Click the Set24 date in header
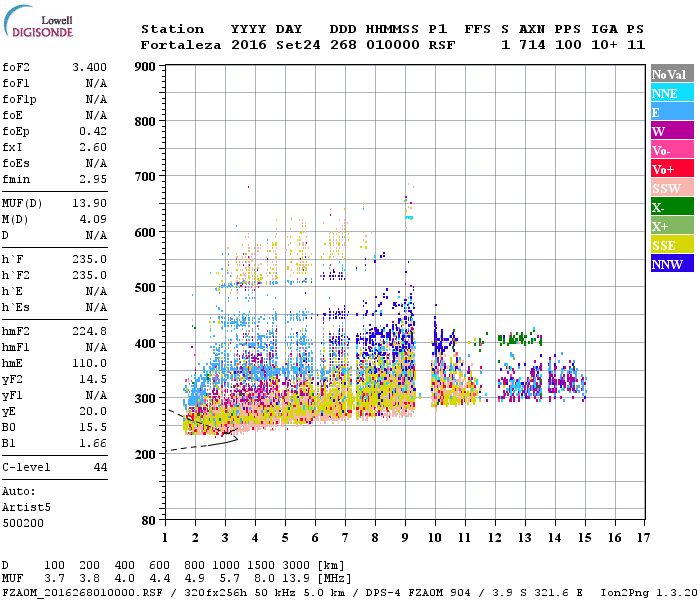 tap(298, 45)
